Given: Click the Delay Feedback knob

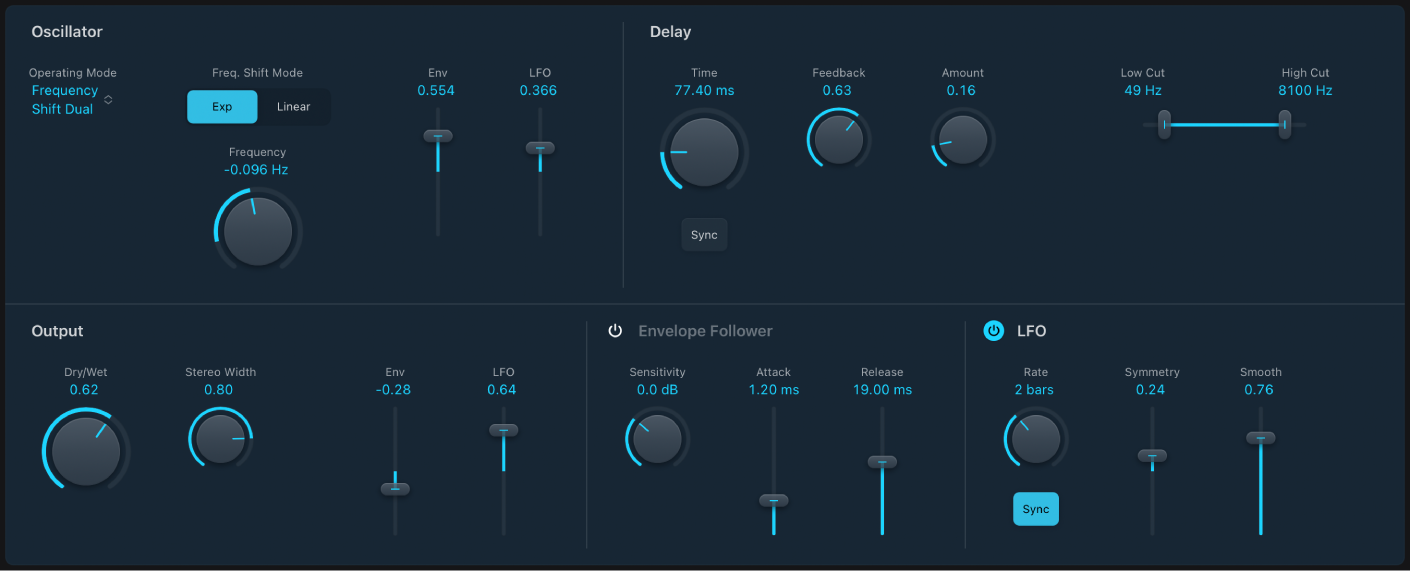Looking at the screenshot, I should (838, 138).
